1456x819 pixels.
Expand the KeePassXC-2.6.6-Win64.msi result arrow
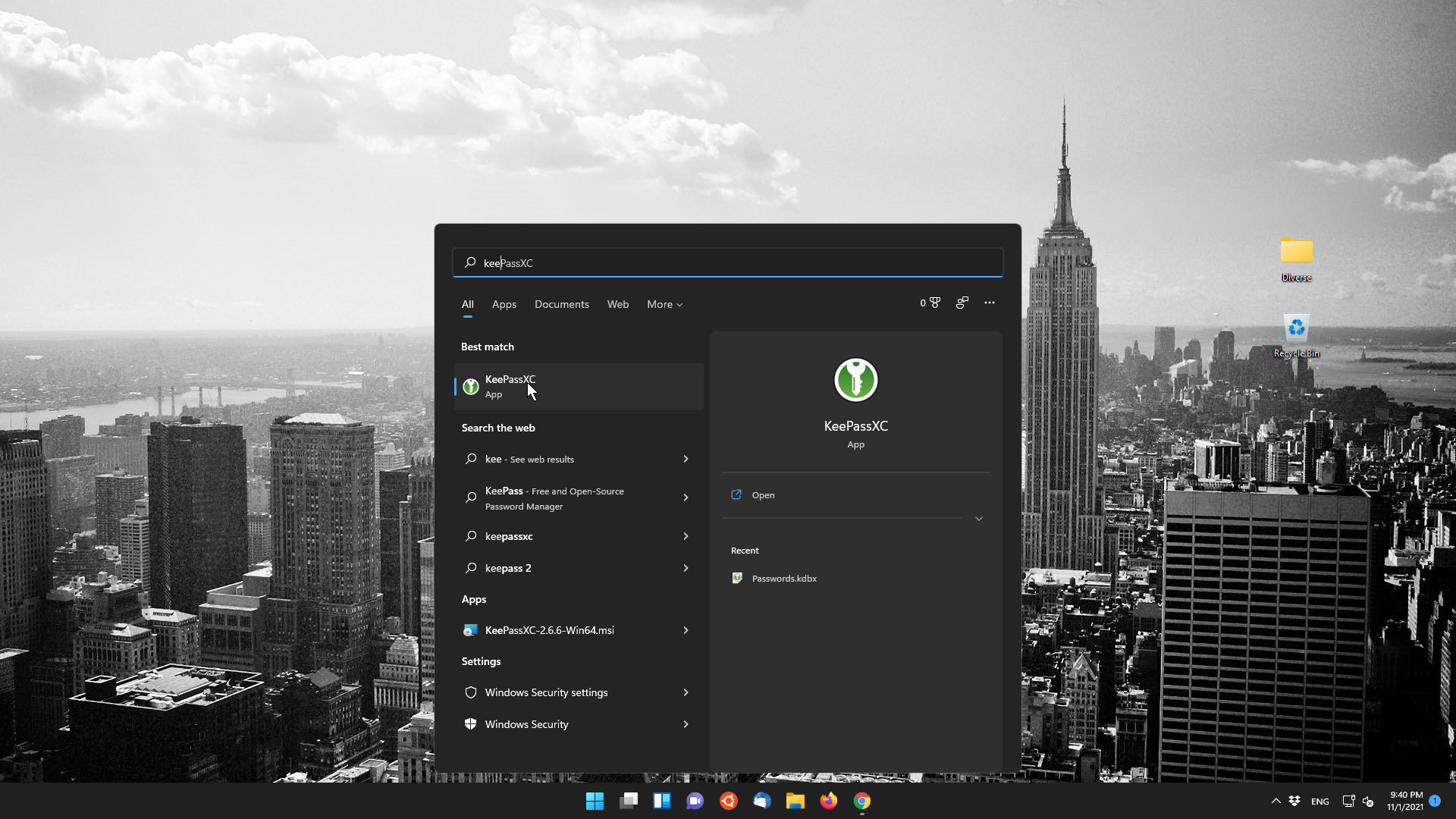click(x=686, y=630)
